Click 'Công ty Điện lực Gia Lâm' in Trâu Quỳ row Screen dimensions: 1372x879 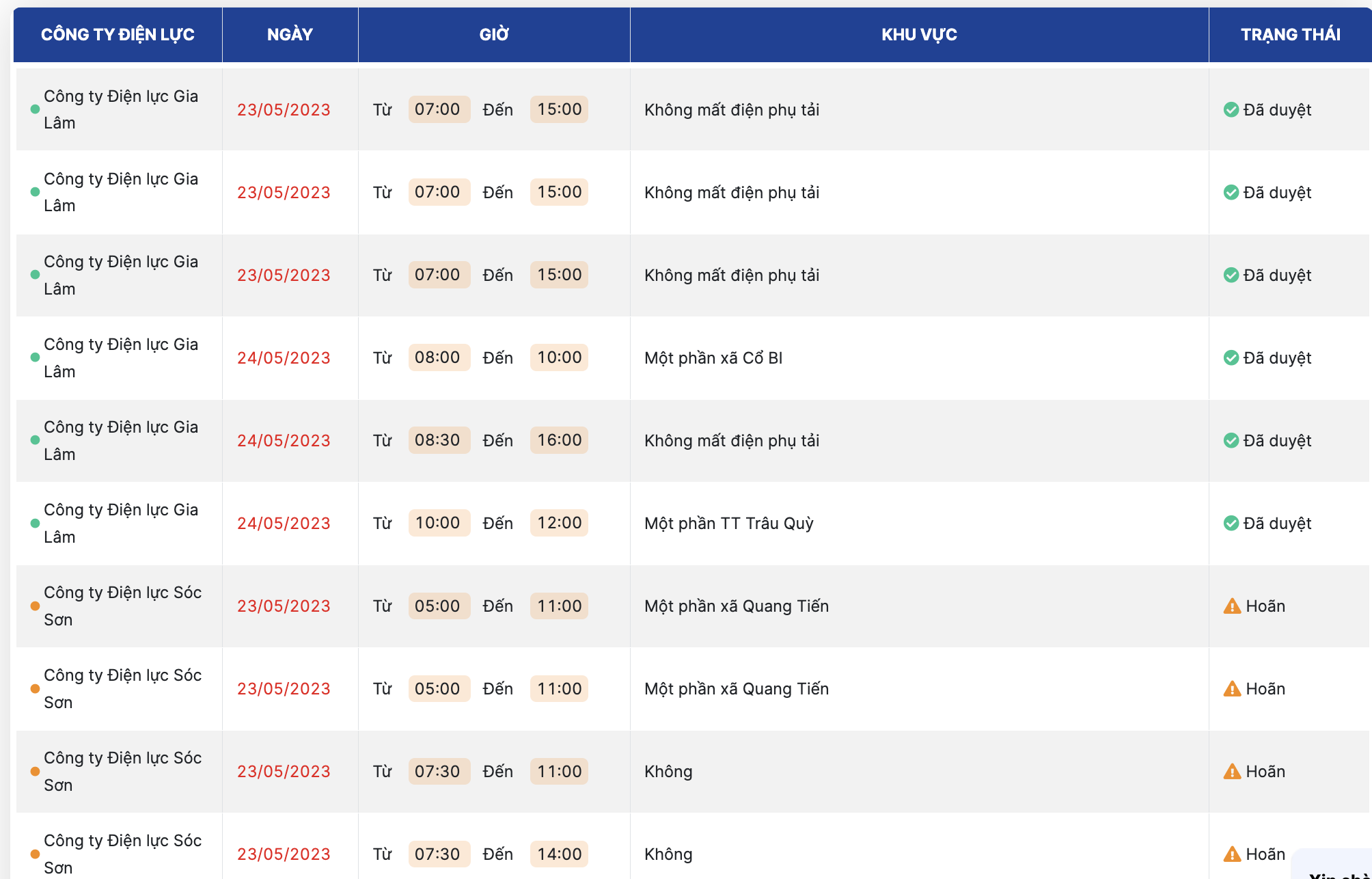pyautogui.click(x=121, y=524)
